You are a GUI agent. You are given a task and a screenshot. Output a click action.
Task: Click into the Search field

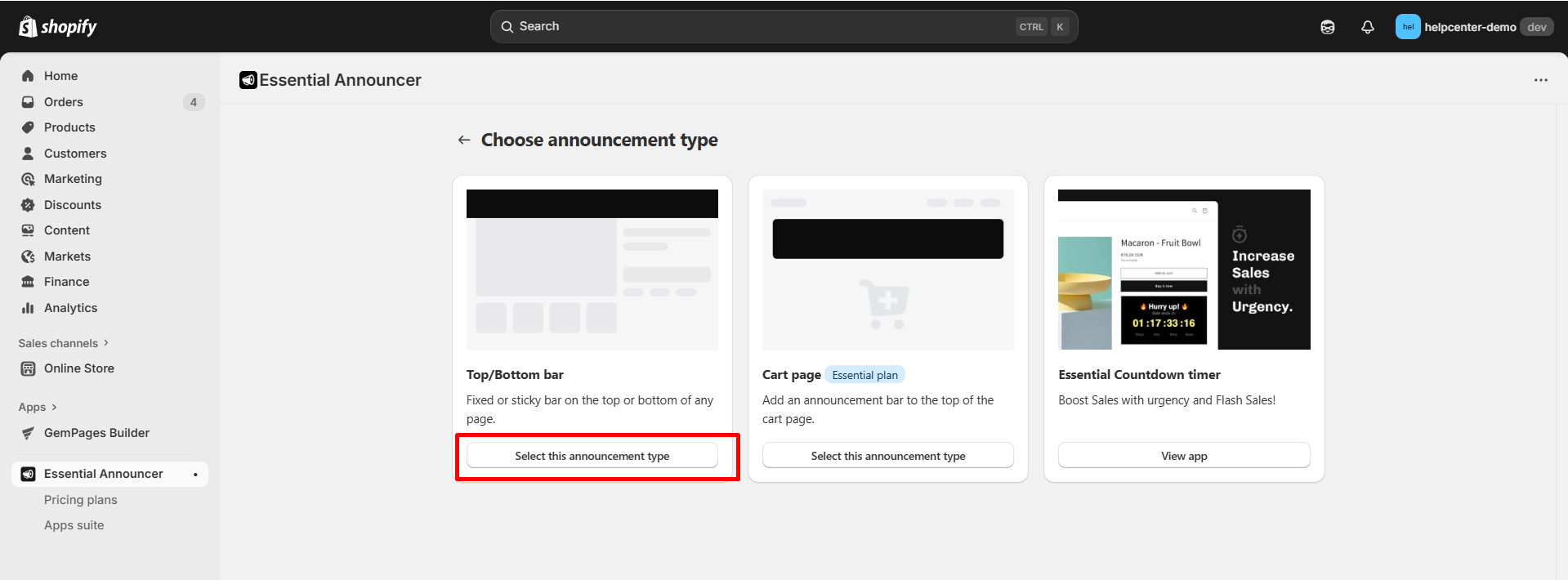pyautogui.click(x=760, y=27)
